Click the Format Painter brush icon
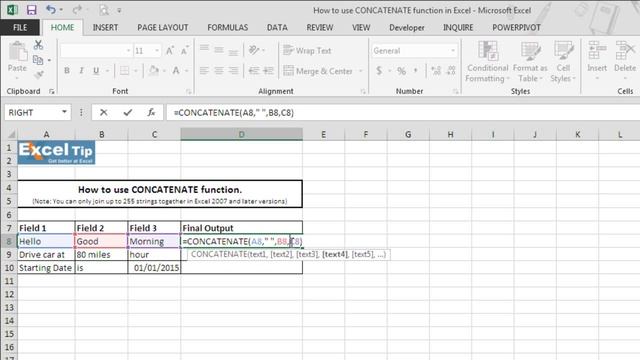640x360 pixels. click(x=39, y=75)
